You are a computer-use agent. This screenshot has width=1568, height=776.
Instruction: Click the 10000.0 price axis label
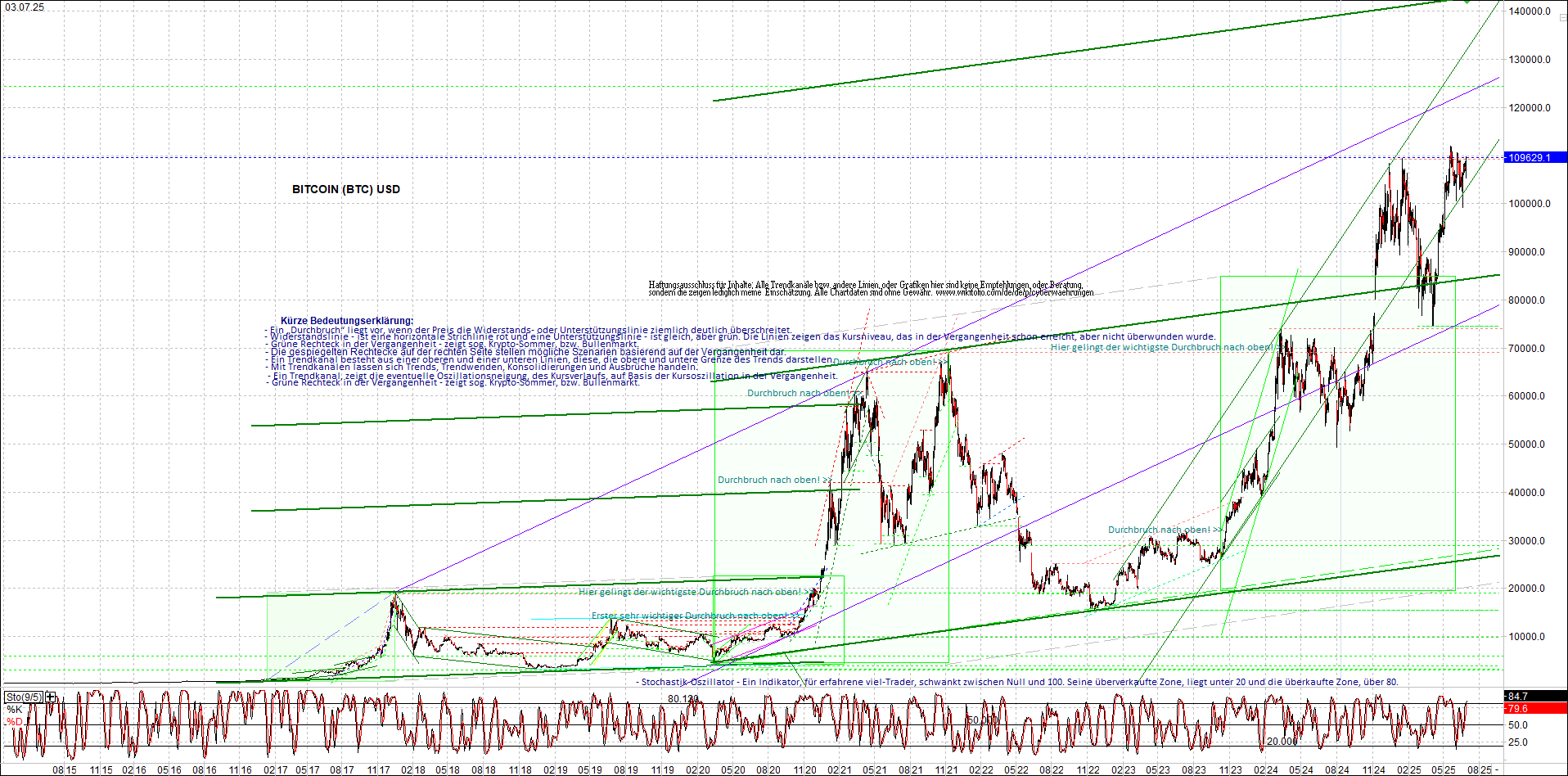pyautogui.click(x=1527, y=637)
